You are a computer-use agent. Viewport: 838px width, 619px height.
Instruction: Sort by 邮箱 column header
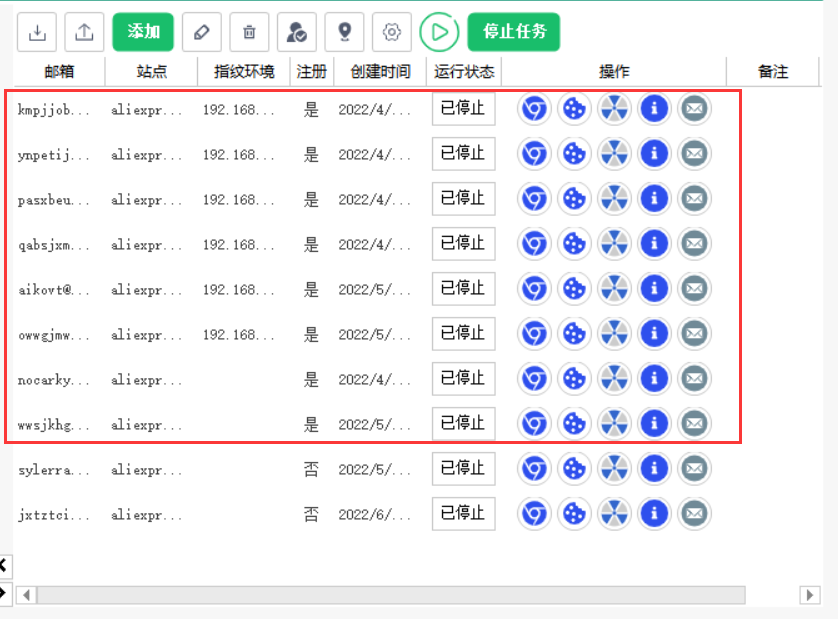click(x=59, y=72)
